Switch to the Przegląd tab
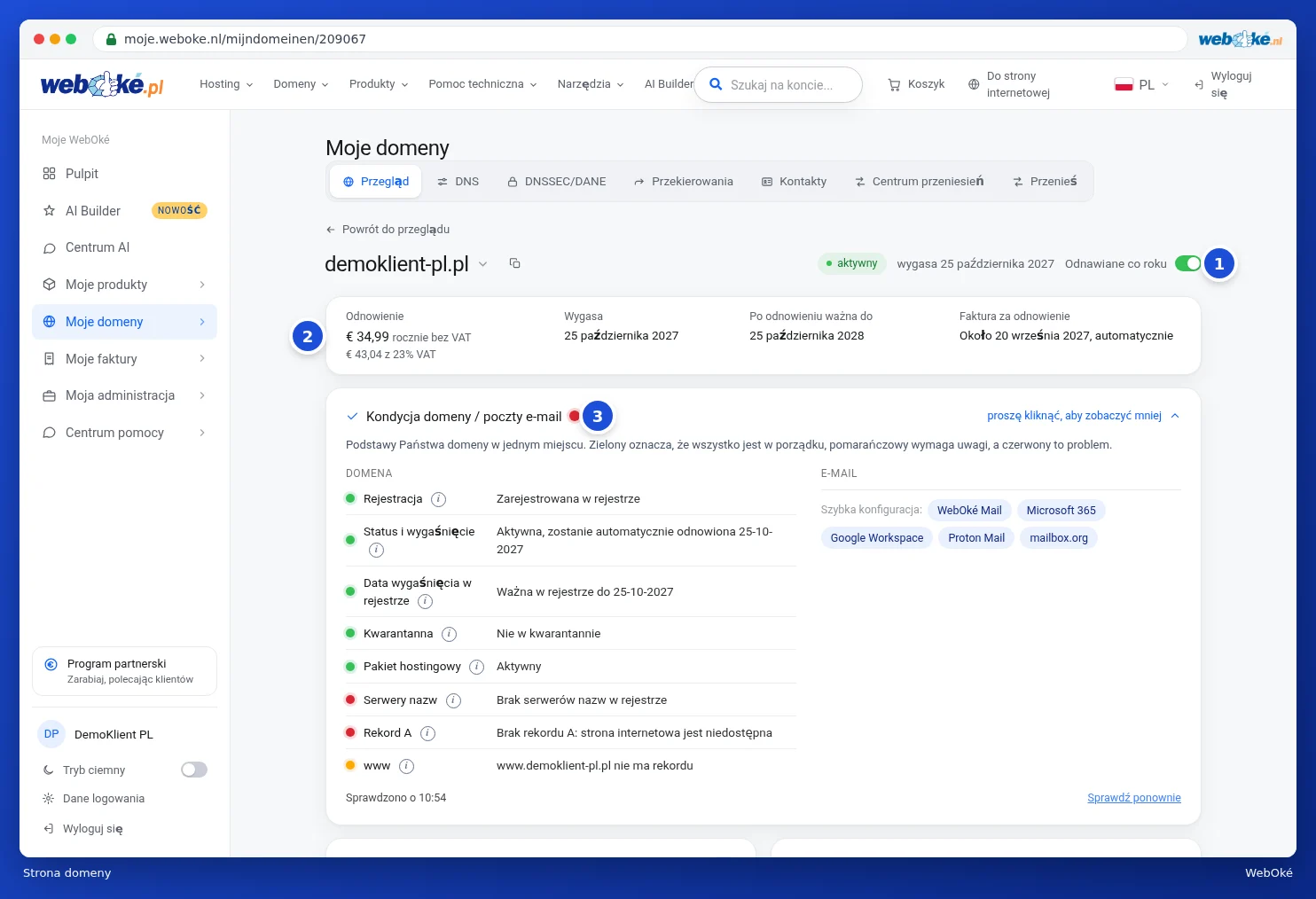Screen dimensions: 1316x899 pyautogui.click(x=376, y=182)
